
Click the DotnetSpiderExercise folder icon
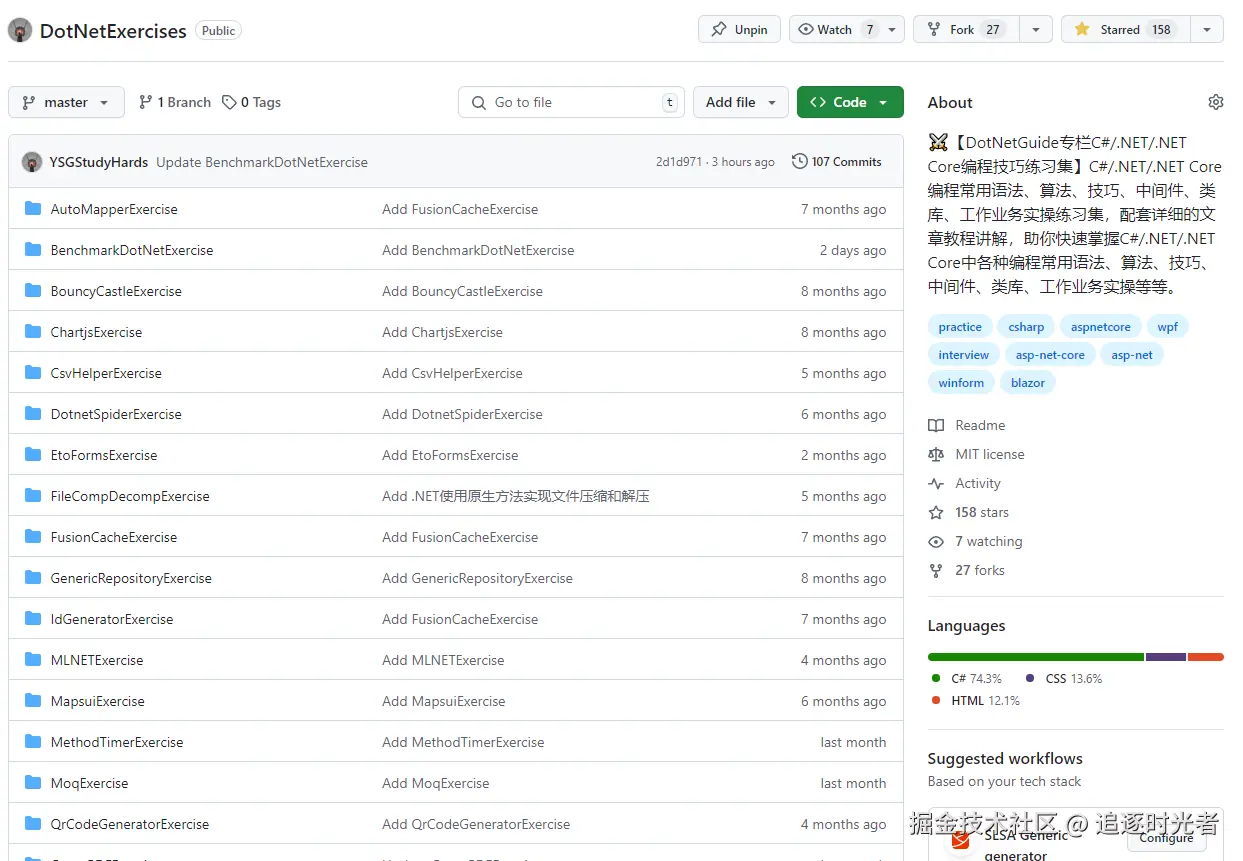(33, 414)
